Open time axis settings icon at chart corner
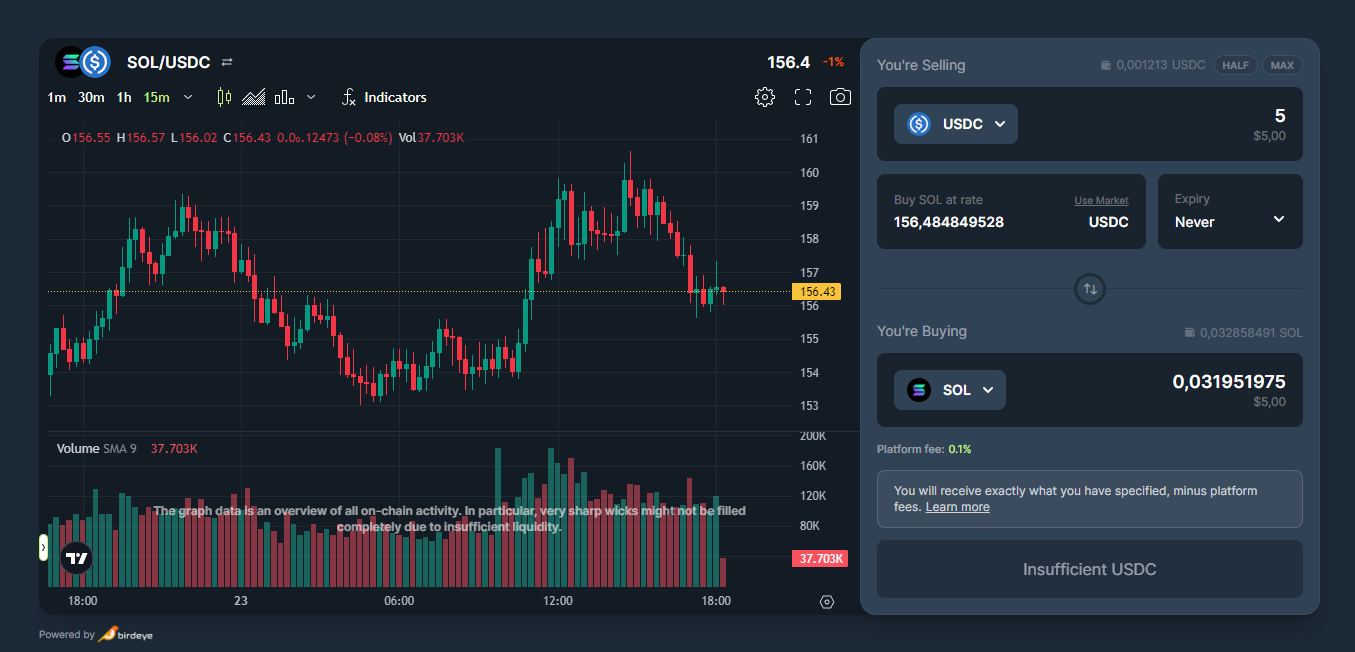The width and height of the screenshot is (1355, 652). (x=826, y=602)
